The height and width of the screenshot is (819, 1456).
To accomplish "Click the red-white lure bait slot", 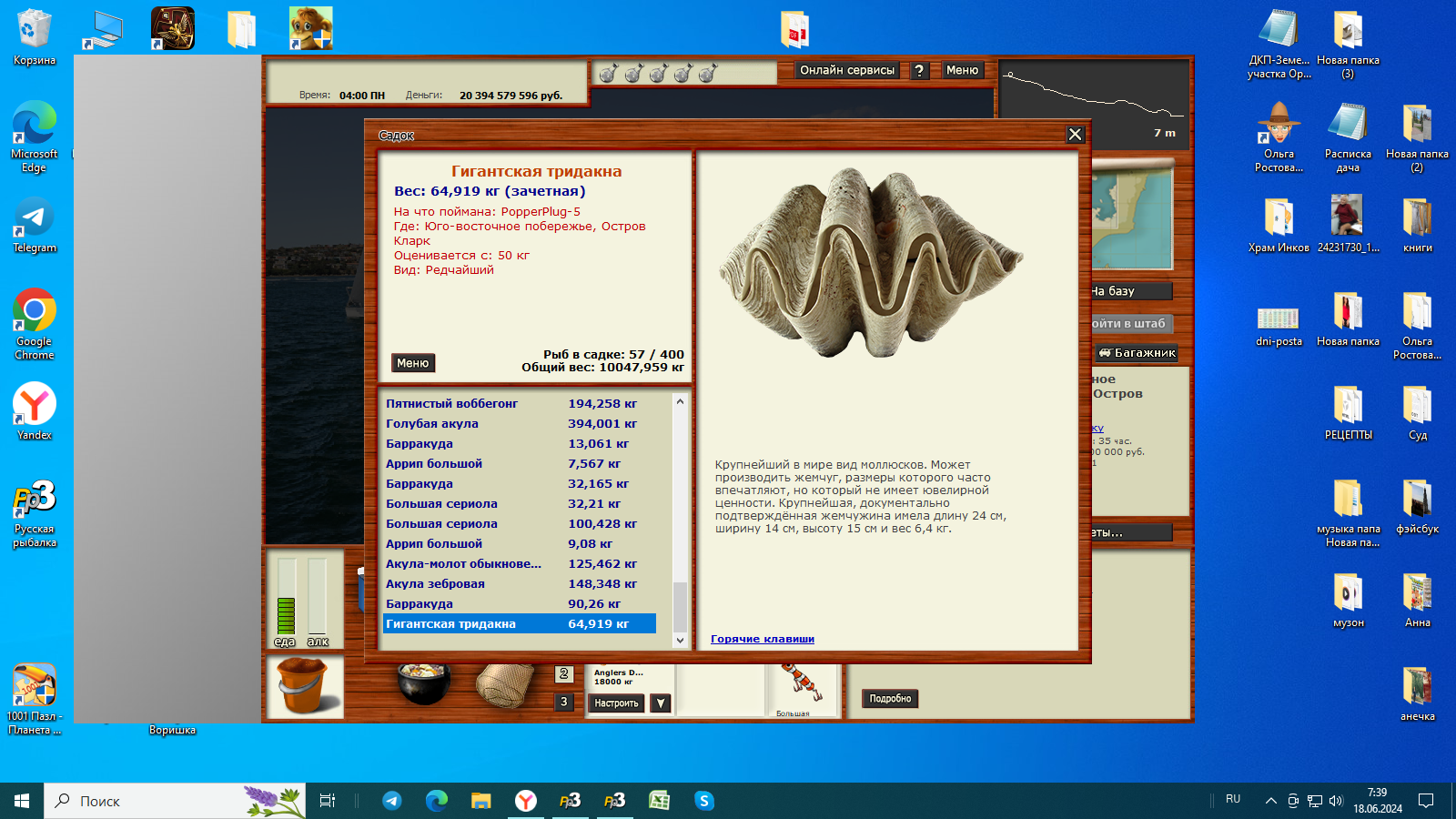I will coord(804,688).
